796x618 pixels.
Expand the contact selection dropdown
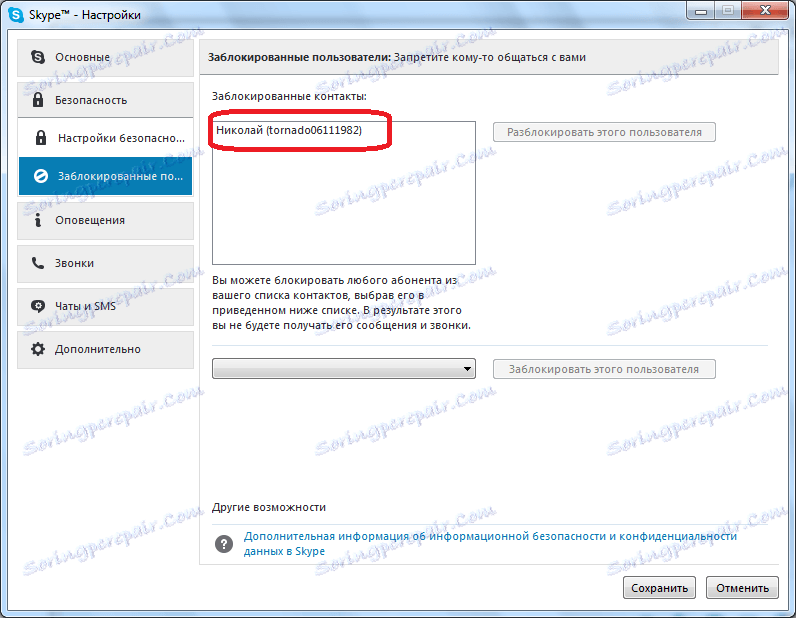tap(344, 369)
